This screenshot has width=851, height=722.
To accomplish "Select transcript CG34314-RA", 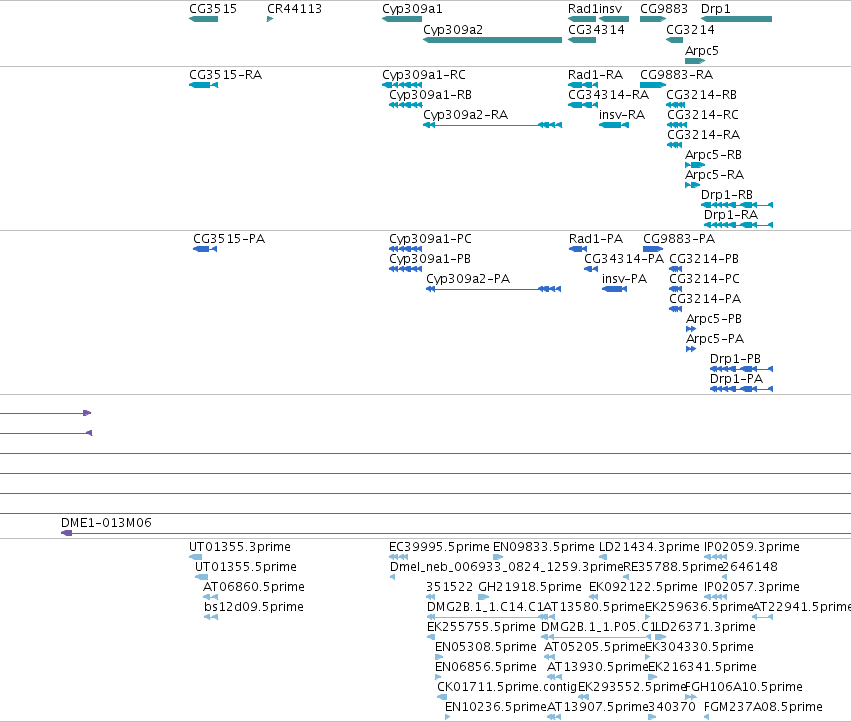I will tap(608, 95).
